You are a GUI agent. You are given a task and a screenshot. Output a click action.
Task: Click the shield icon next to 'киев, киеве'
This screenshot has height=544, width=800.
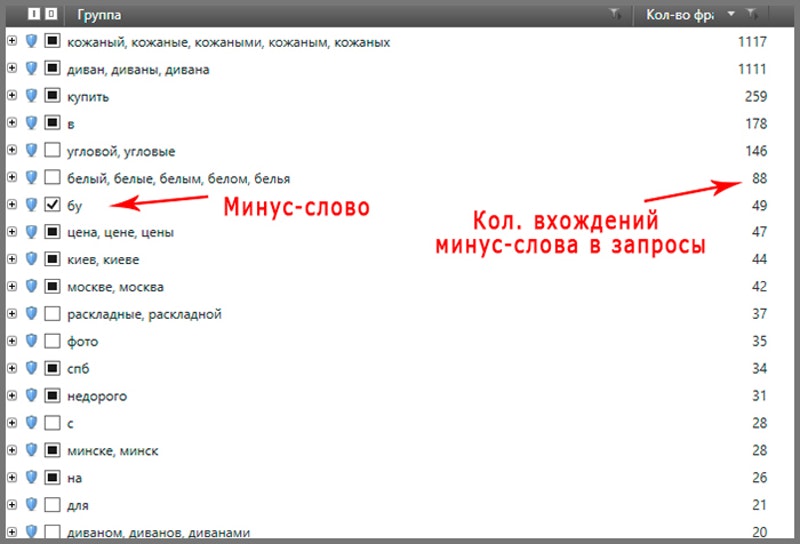coord(31,260)
